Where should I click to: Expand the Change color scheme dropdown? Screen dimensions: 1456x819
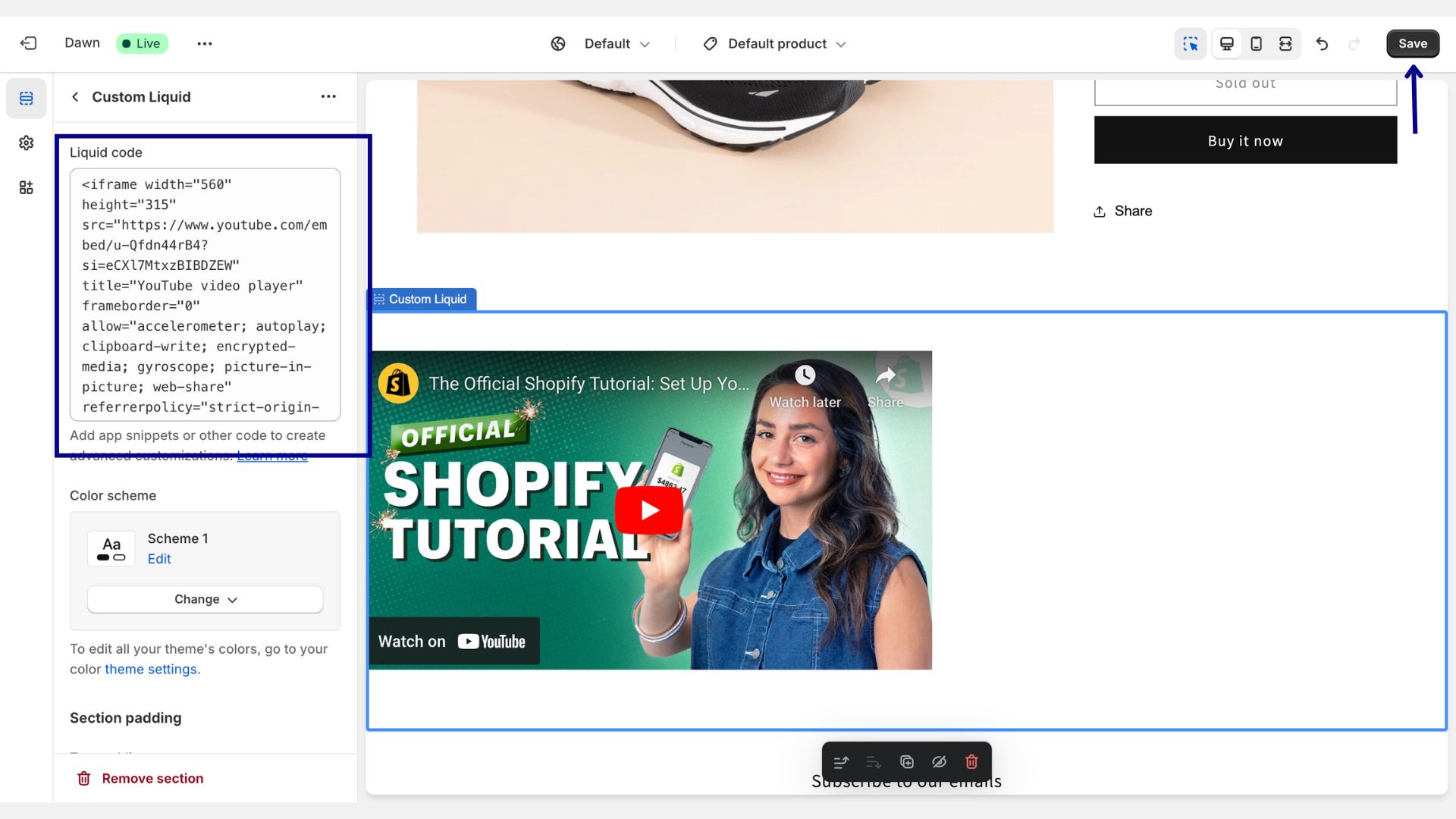(205, 599)
